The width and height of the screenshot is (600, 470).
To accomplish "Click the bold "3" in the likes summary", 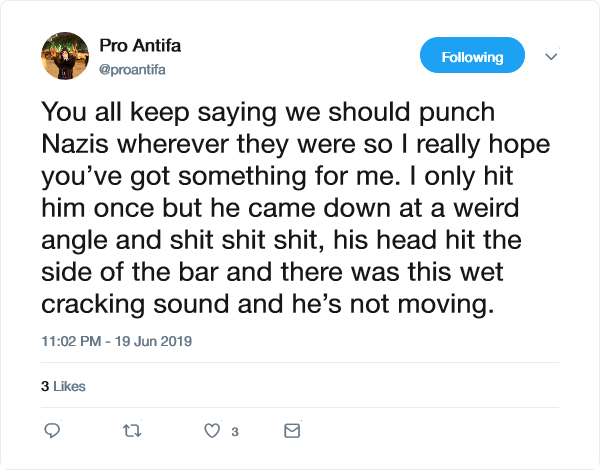I will [x=44, y=386].
